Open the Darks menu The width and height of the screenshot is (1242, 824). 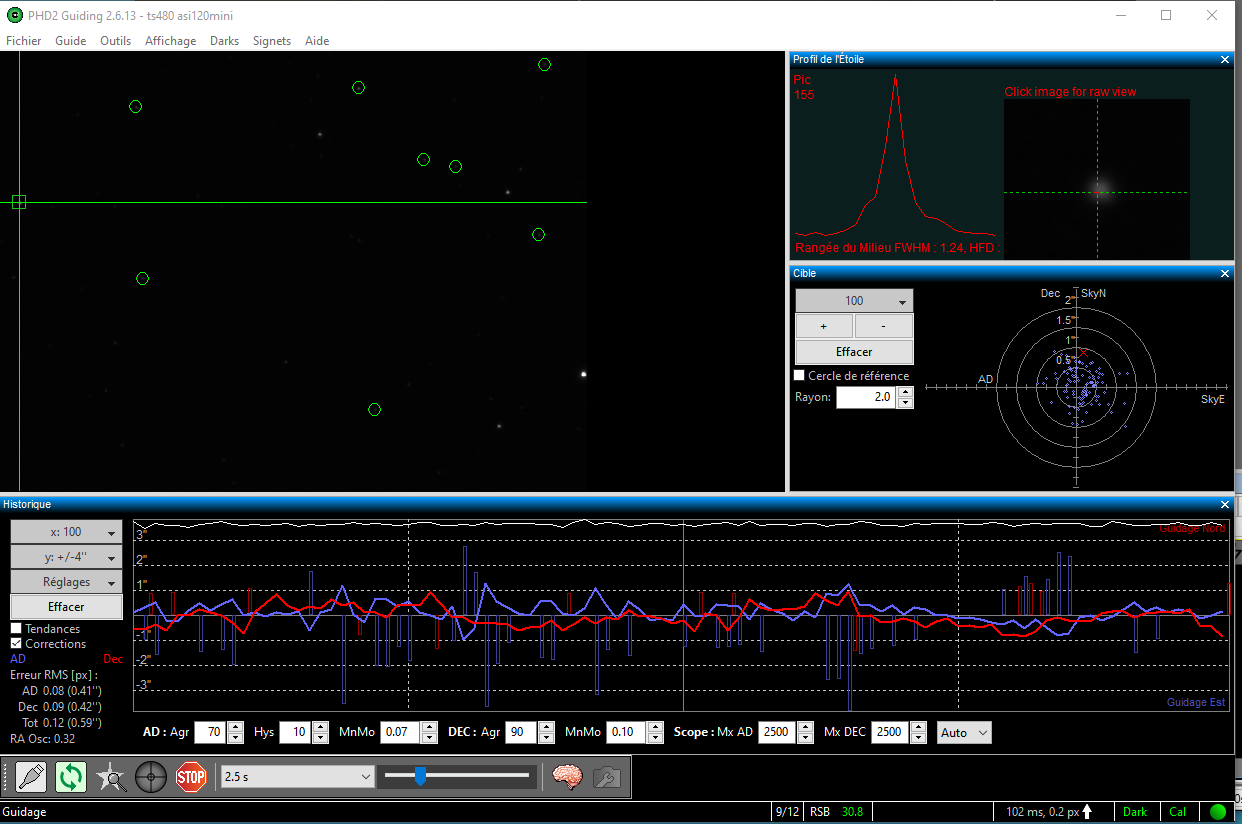[225, 41]
